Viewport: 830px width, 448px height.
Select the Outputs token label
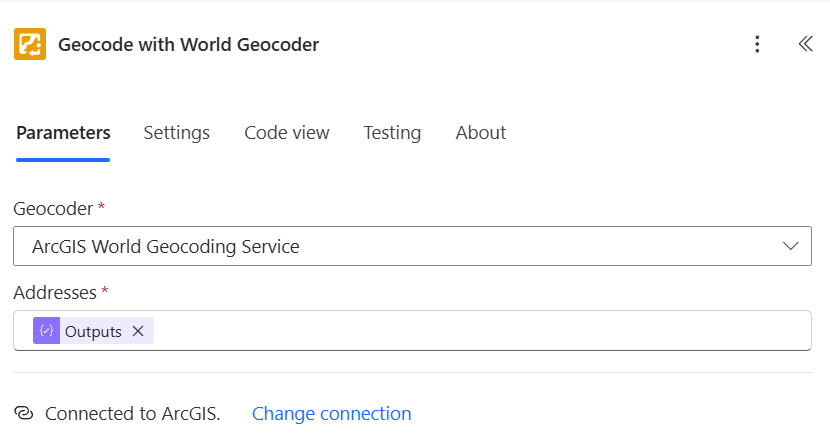(93, 331)
